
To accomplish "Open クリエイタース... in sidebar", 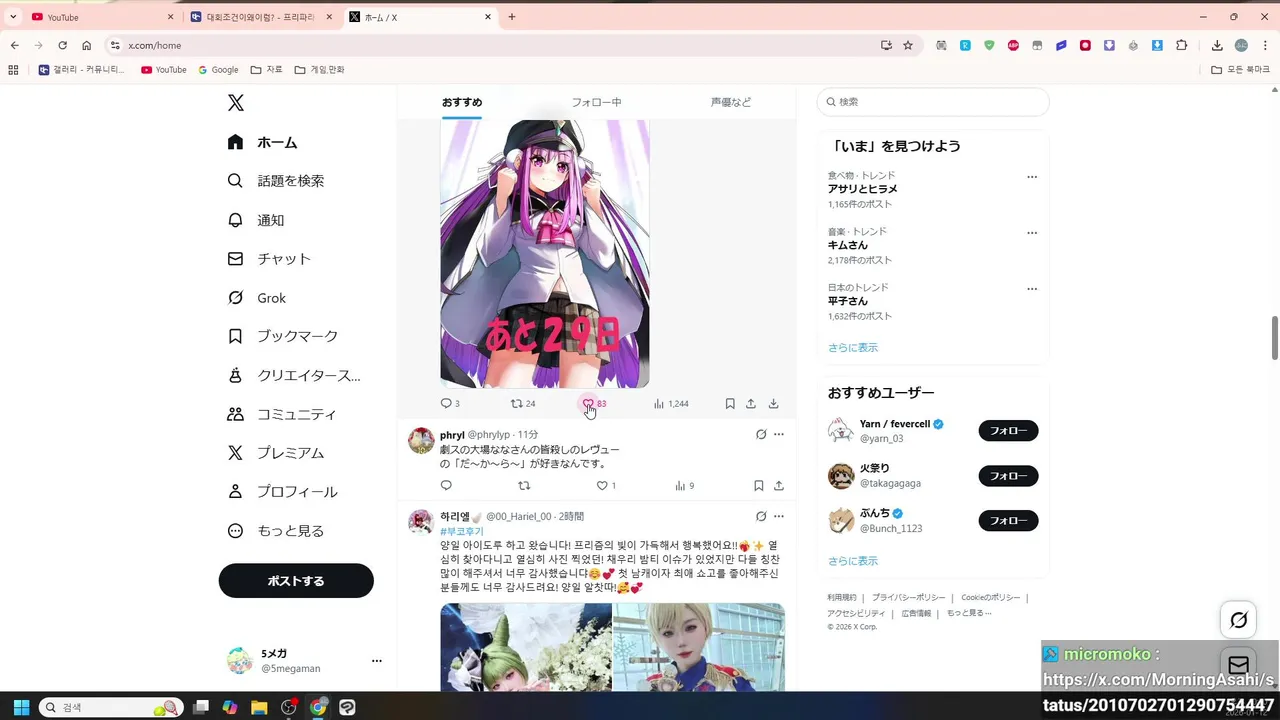I will [294, 376].
